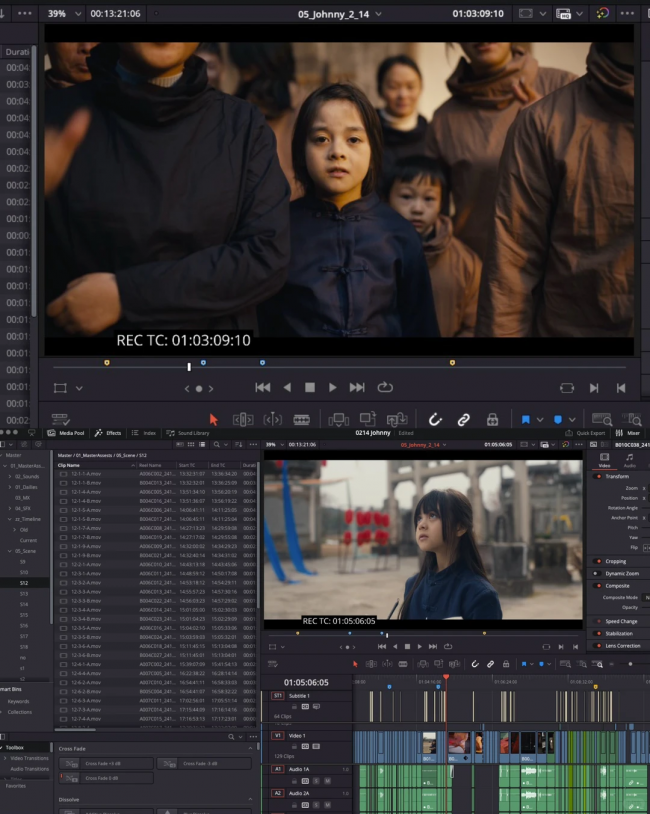Toggle the Position Lock padlock icon
Viewport: 650px width, 814px height.
tap(493, 420)
